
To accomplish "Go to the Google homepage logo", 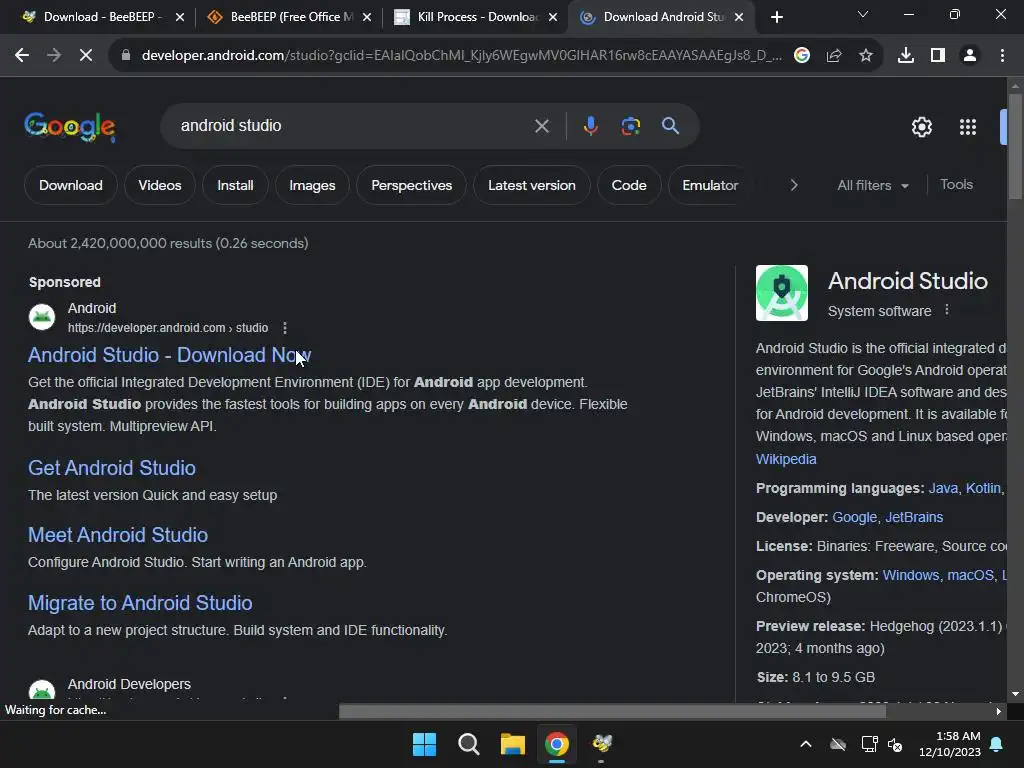I will [x=70, y=127].
